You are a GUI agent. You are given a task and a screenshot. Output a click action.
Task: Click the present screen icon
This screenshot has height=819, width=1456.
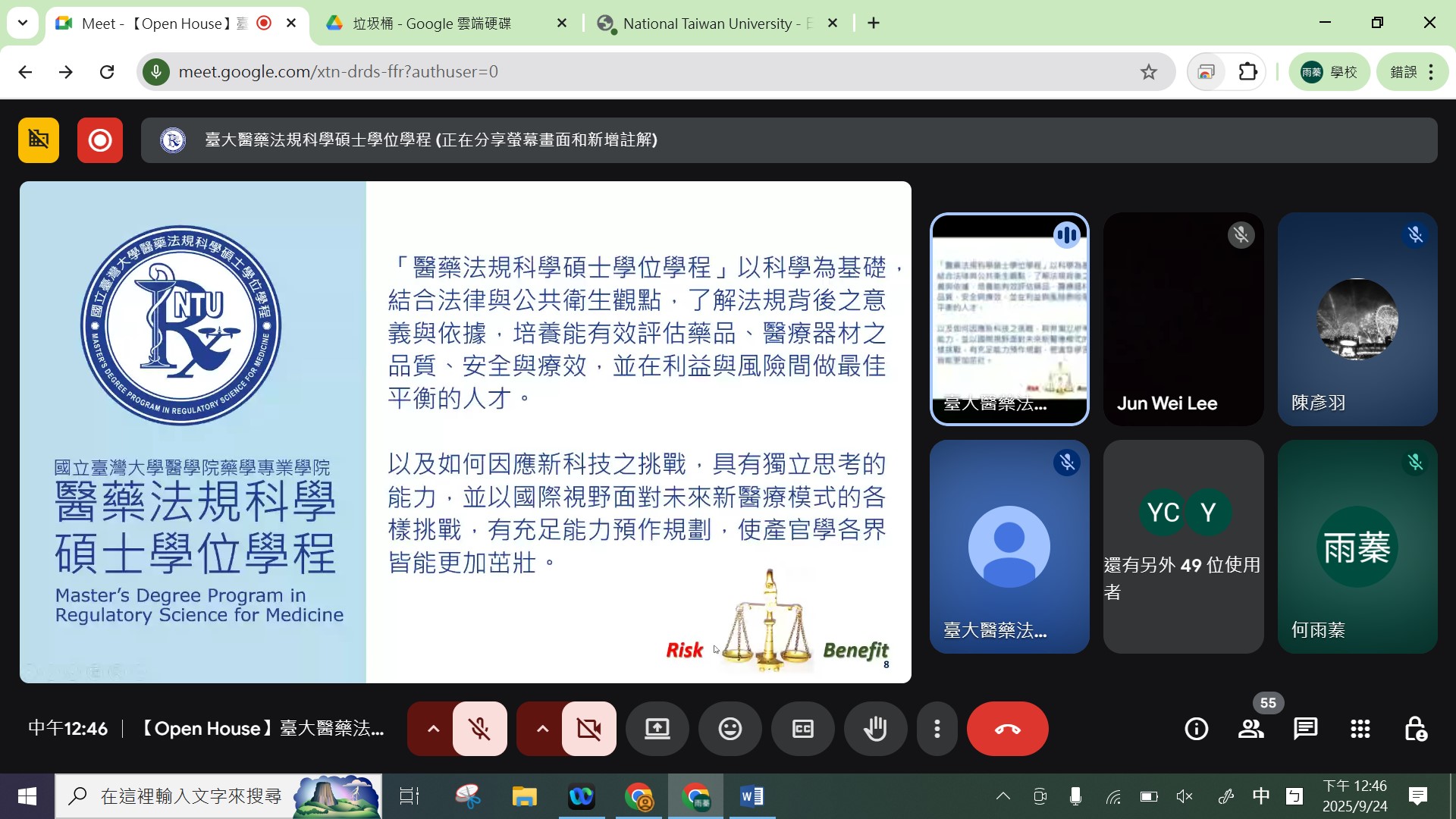[x=657, y=729]
